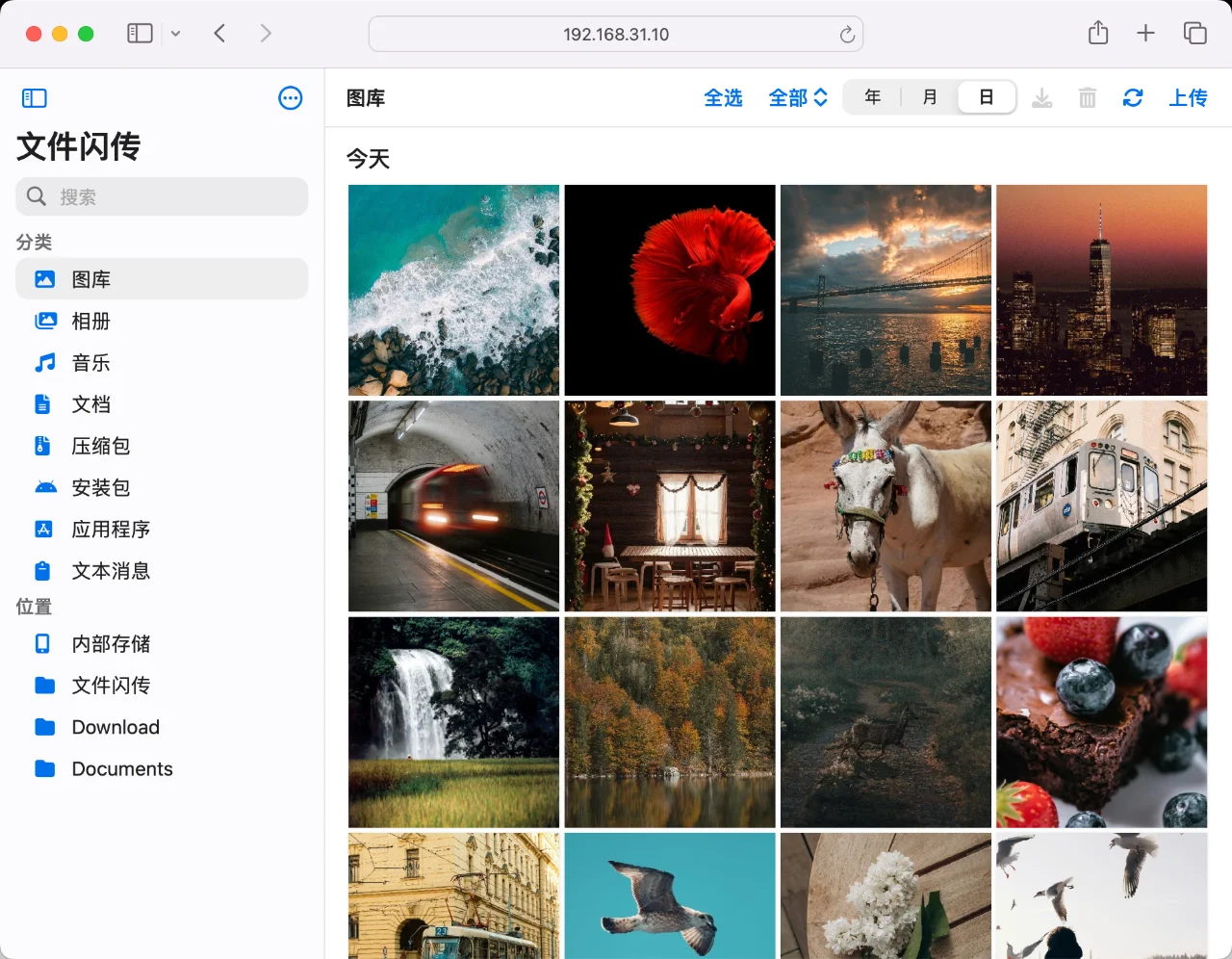Image resolution: width=1232 pixels, height=959 pixels.
Task: Open the city skyline night photo
Action: tap(1102, 291)
